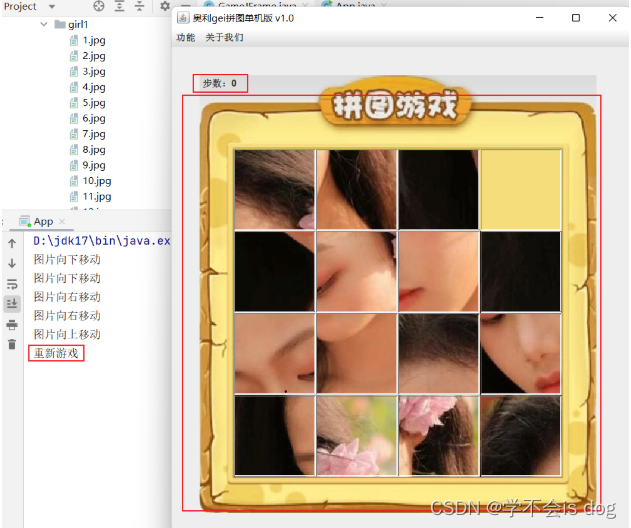This screenshot has width=631, height=528.
Task: Clear console with trash icon
Action: pyautogui.click(x=12, y=344)
